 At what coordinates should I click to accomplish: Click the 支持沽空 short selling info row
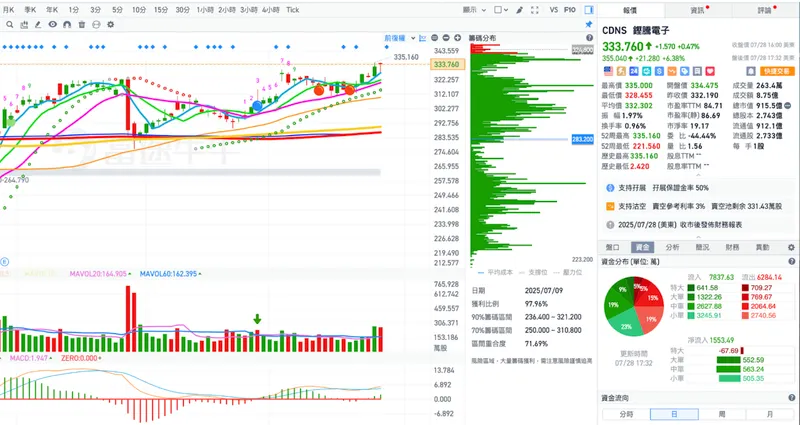click(698, 206)
